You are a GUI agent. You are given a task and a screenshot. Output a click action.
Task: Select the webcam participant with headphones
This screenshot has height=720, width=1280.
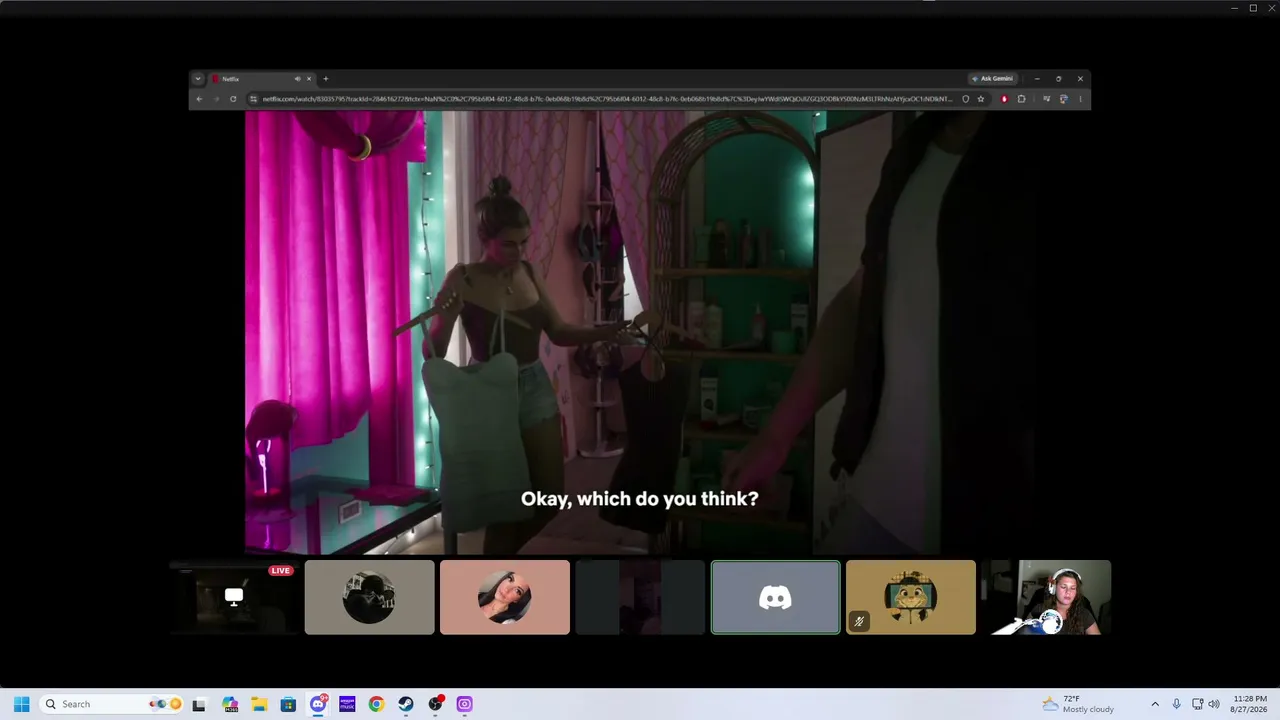[x=1046, y=597]
